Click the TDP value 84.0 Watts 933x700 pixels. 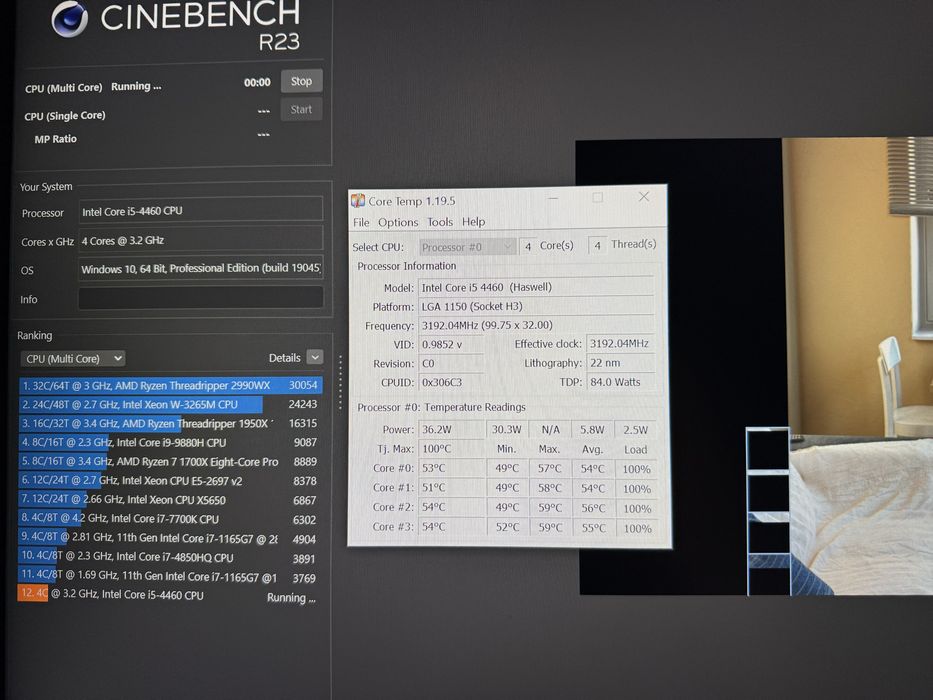pyautogui.click(x=621, y=382)
